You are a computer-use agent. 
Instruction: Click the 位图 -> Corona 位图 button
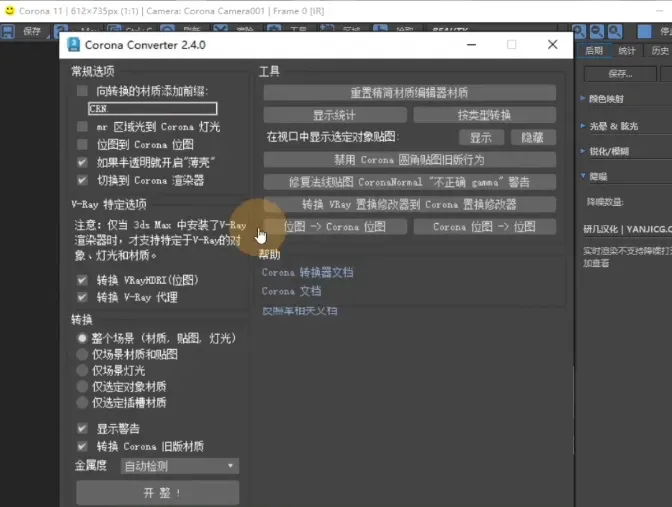point(335,227)
